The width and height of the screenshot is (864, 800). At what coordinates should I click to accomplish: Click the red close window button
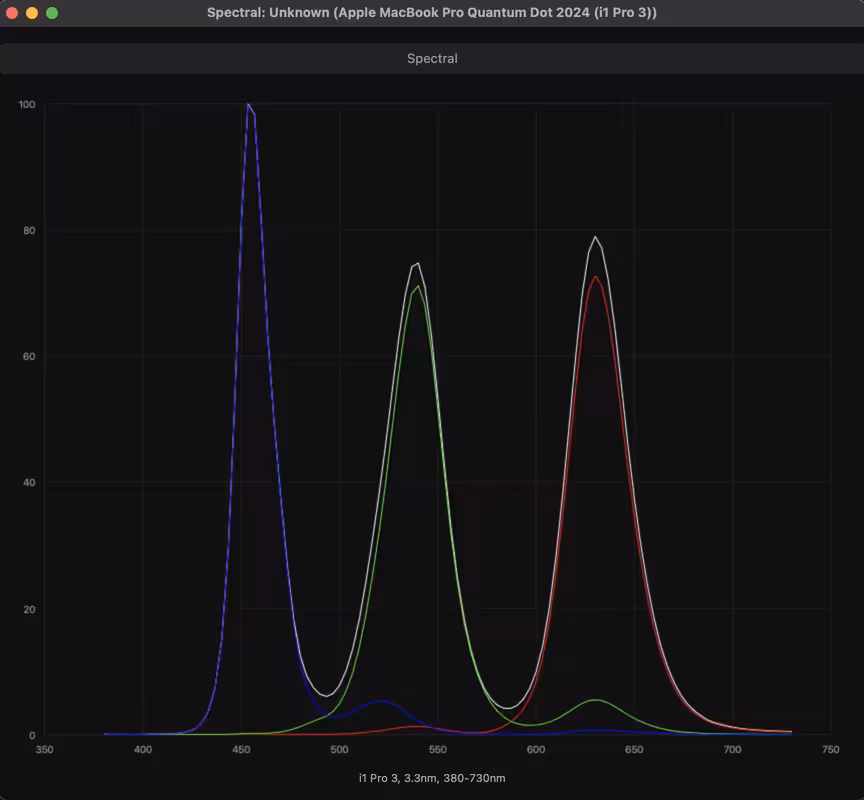tap(12, 13)
